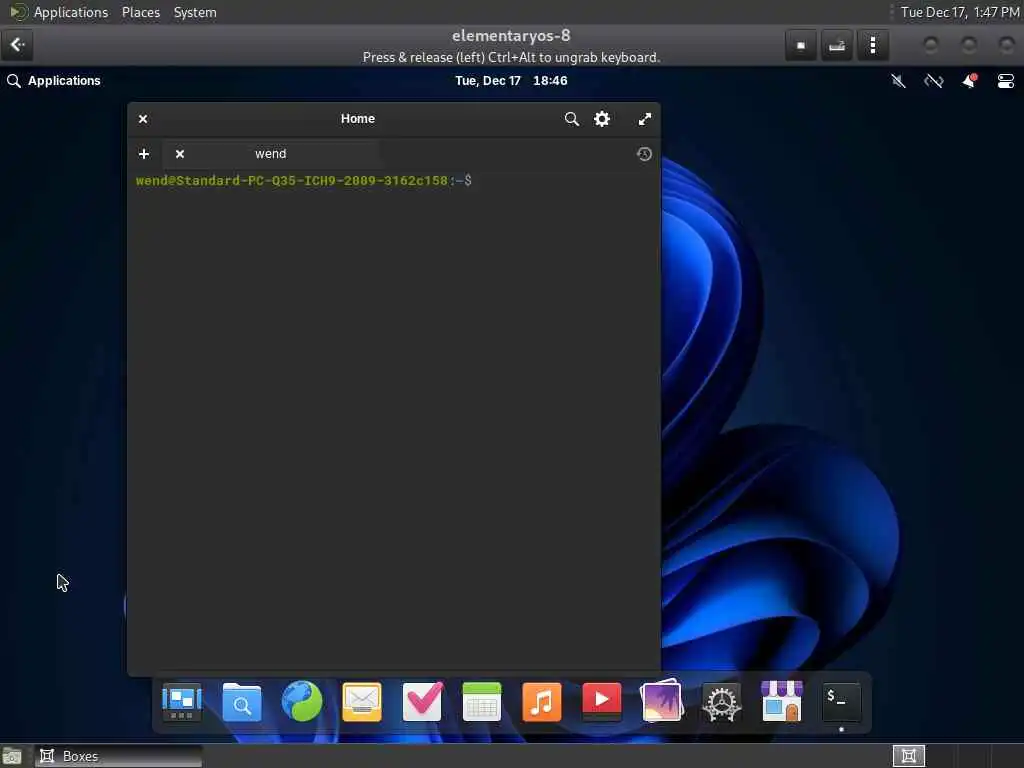Close the Home terminal window
The image size is (1024, 768).
click(143, 119)
